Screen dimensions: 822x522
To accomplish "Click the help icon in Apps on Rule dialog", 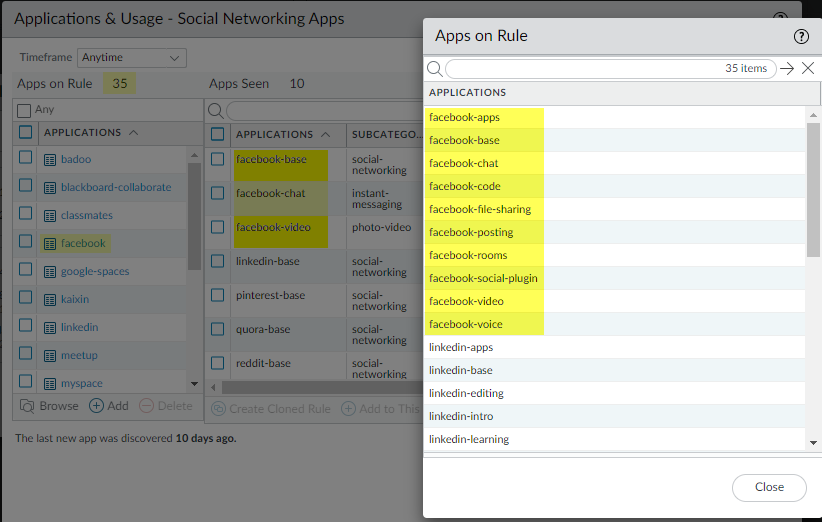I will [x=801, y=36].
